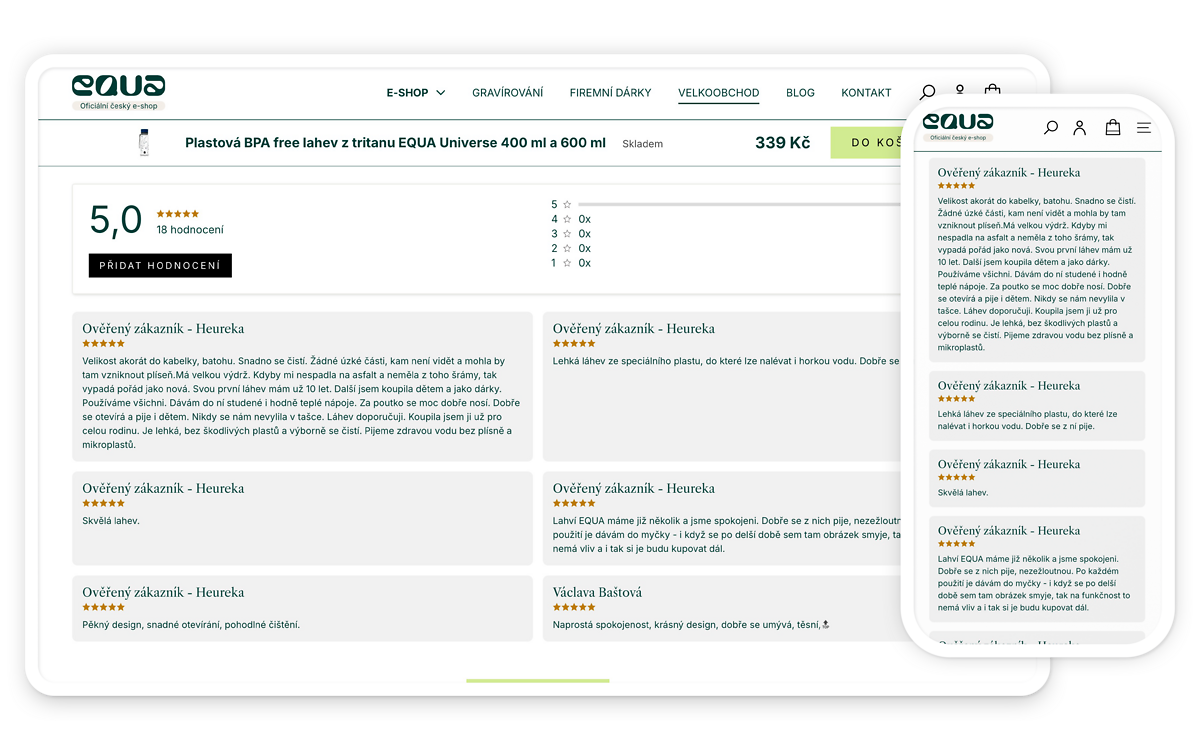This screenshot has height=750, width=1200.
Task: Open user account icon in desktop header
Action: coord(960,91)
